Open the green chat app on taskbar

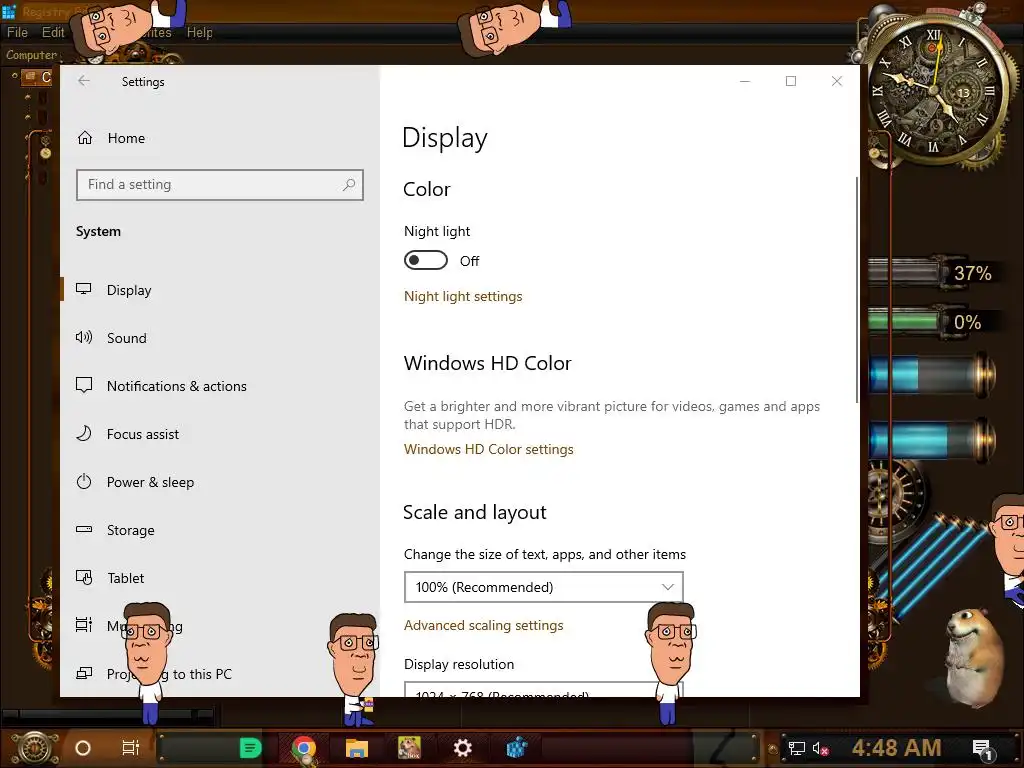(250, 748)
